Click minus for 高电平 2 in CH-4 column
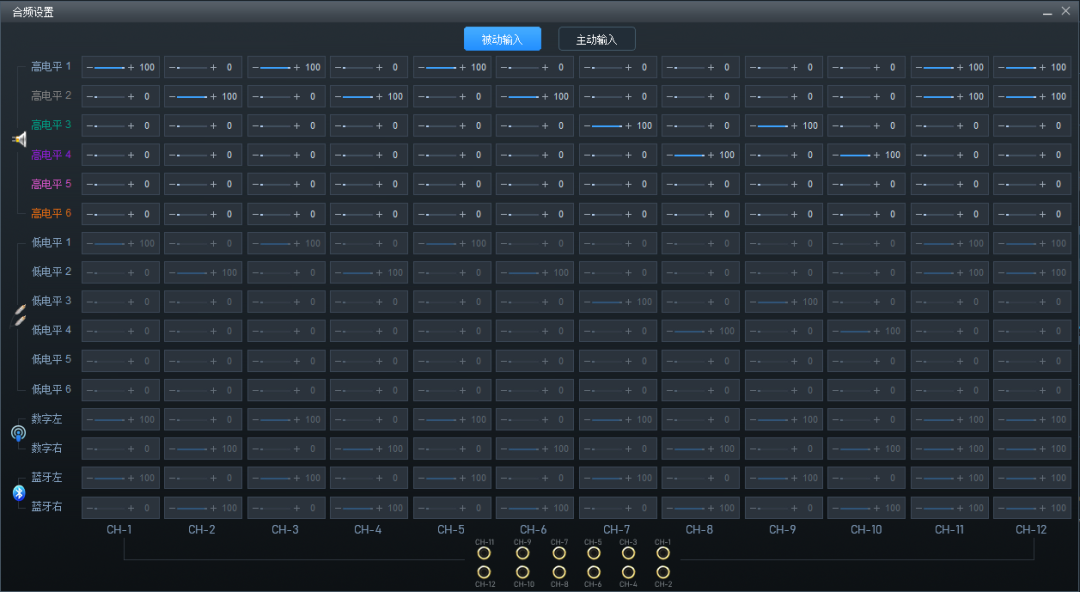 coord(338,96)
